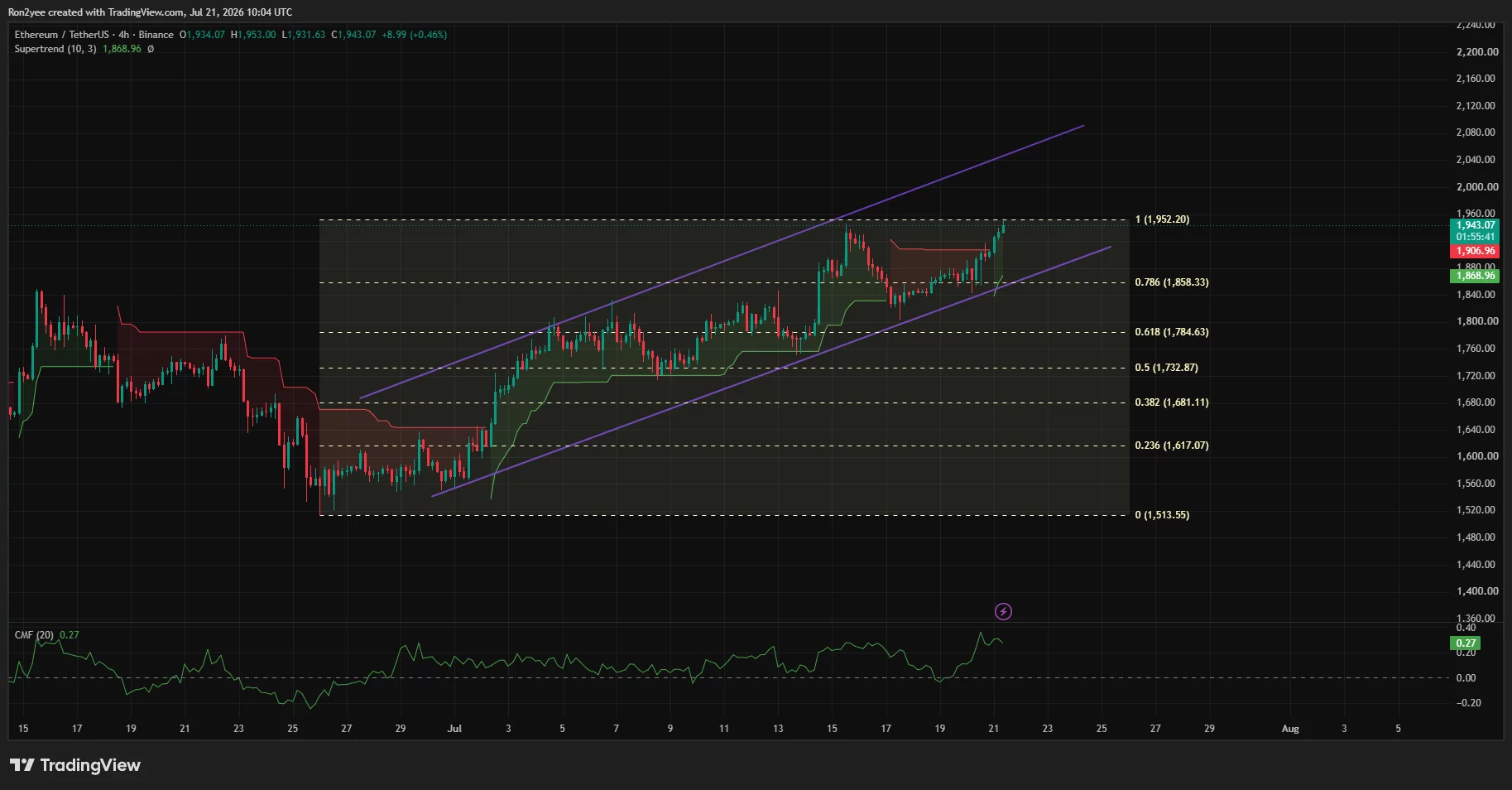Click the green 1,943.07 price axis tag

[1476, 225]
